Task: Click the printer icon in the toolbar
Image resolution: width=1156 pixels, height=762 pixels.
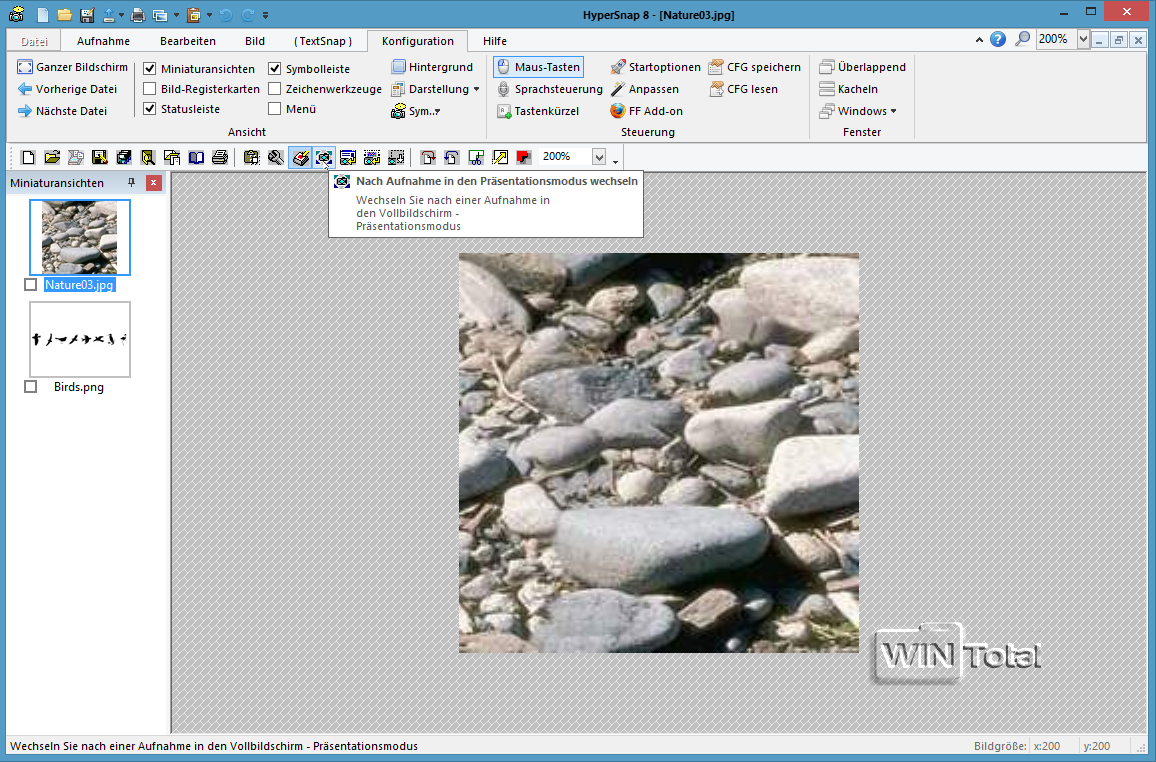Action: click(x=219, y=157)
